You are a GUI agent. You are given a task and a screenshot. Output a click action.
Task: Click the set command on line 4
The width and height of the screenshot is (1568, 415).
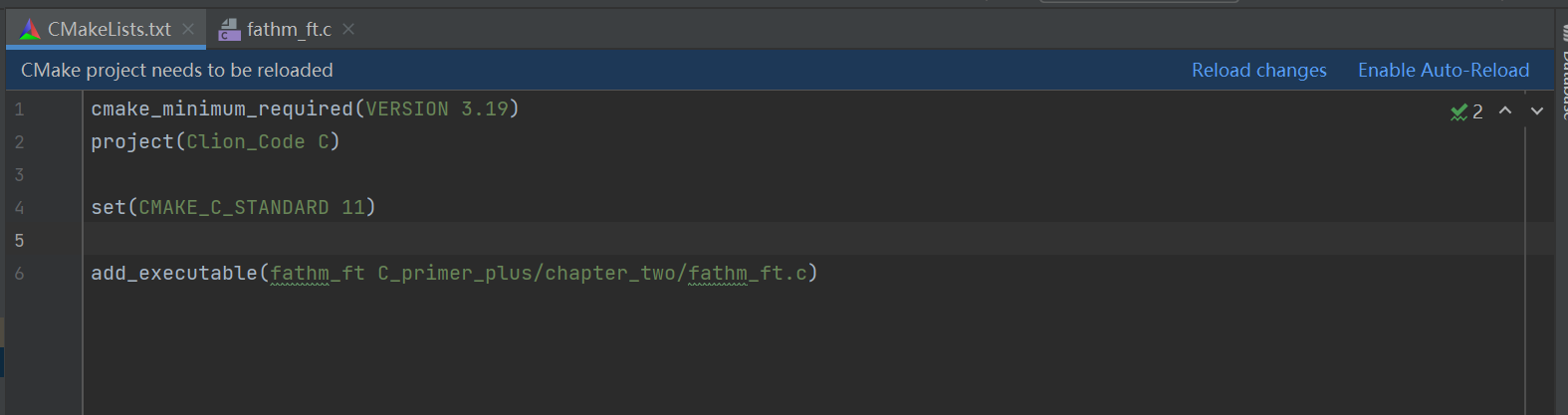click(109, 207)
